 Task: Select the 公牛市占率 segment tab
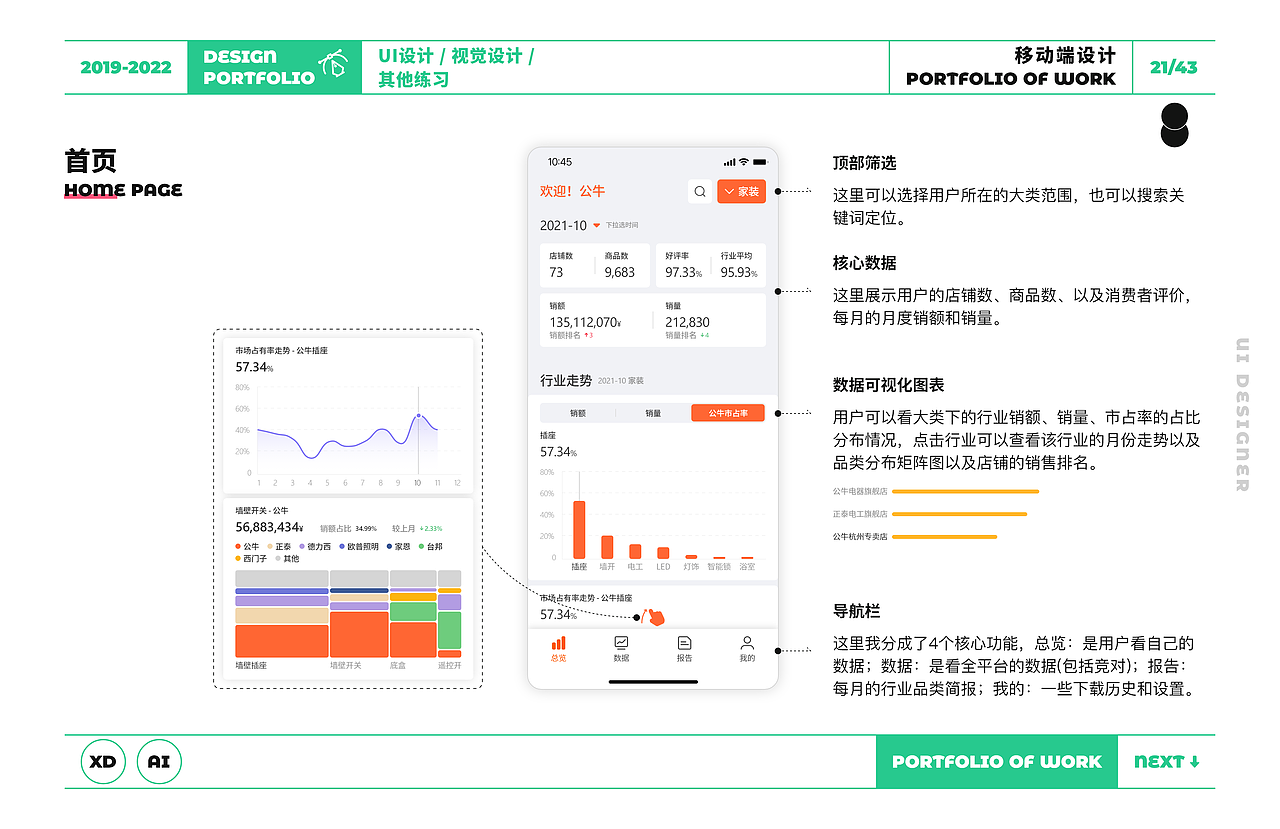point(728,413)
